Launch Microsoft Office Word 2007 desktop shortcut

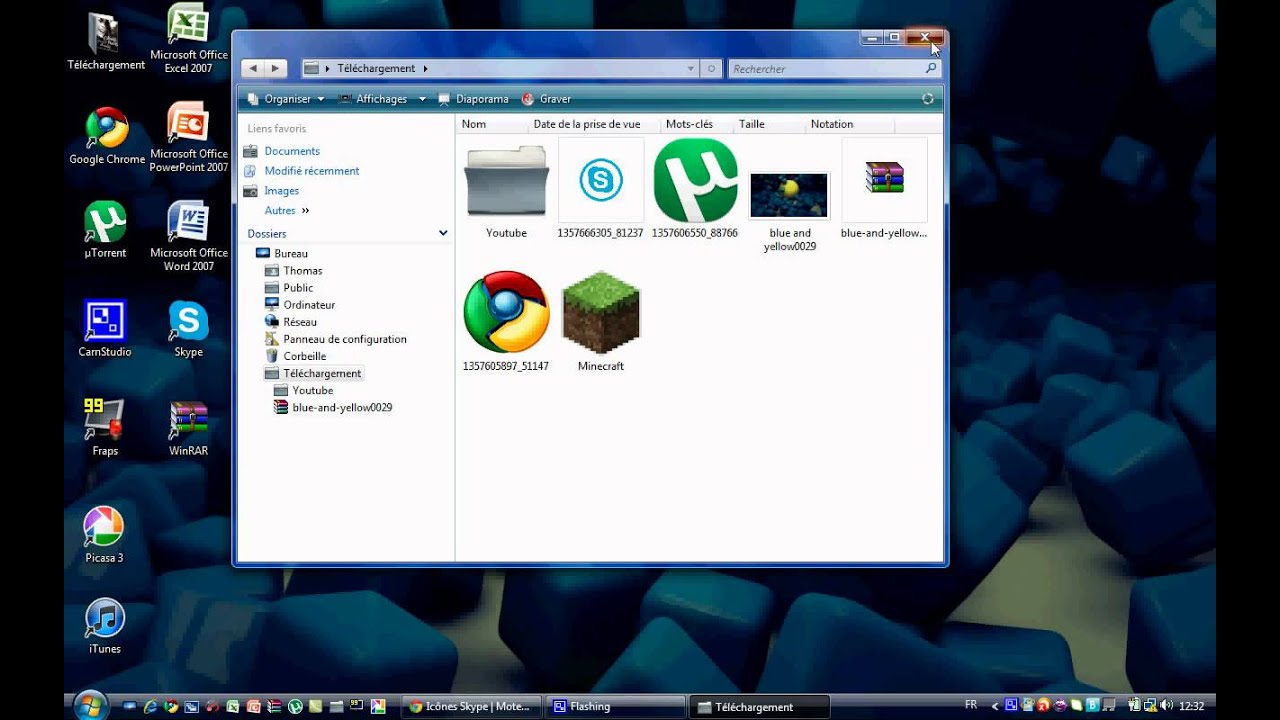(x=189, y=236)
